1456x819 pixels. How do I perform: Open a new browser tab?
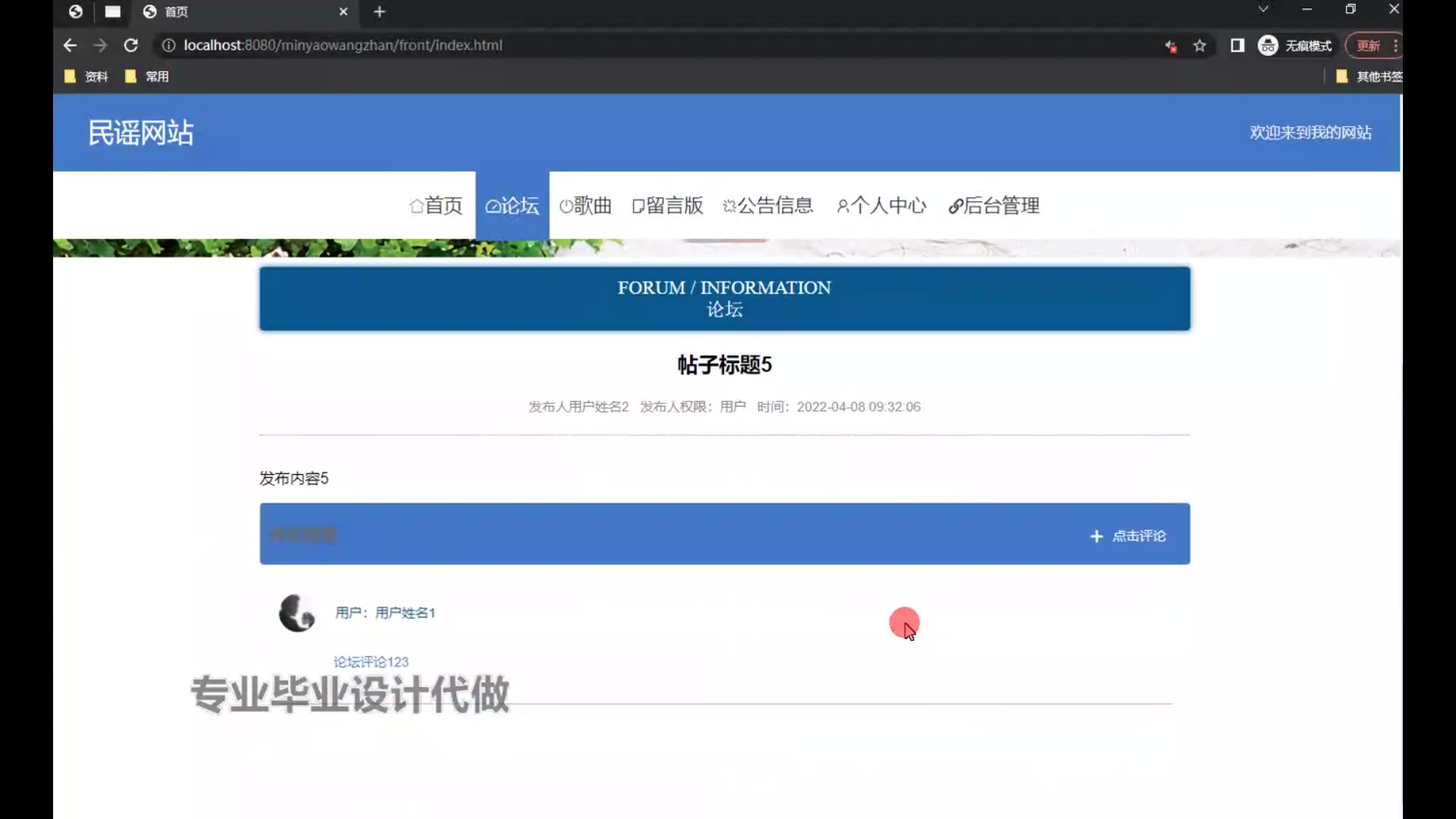[x=379, y=11]
